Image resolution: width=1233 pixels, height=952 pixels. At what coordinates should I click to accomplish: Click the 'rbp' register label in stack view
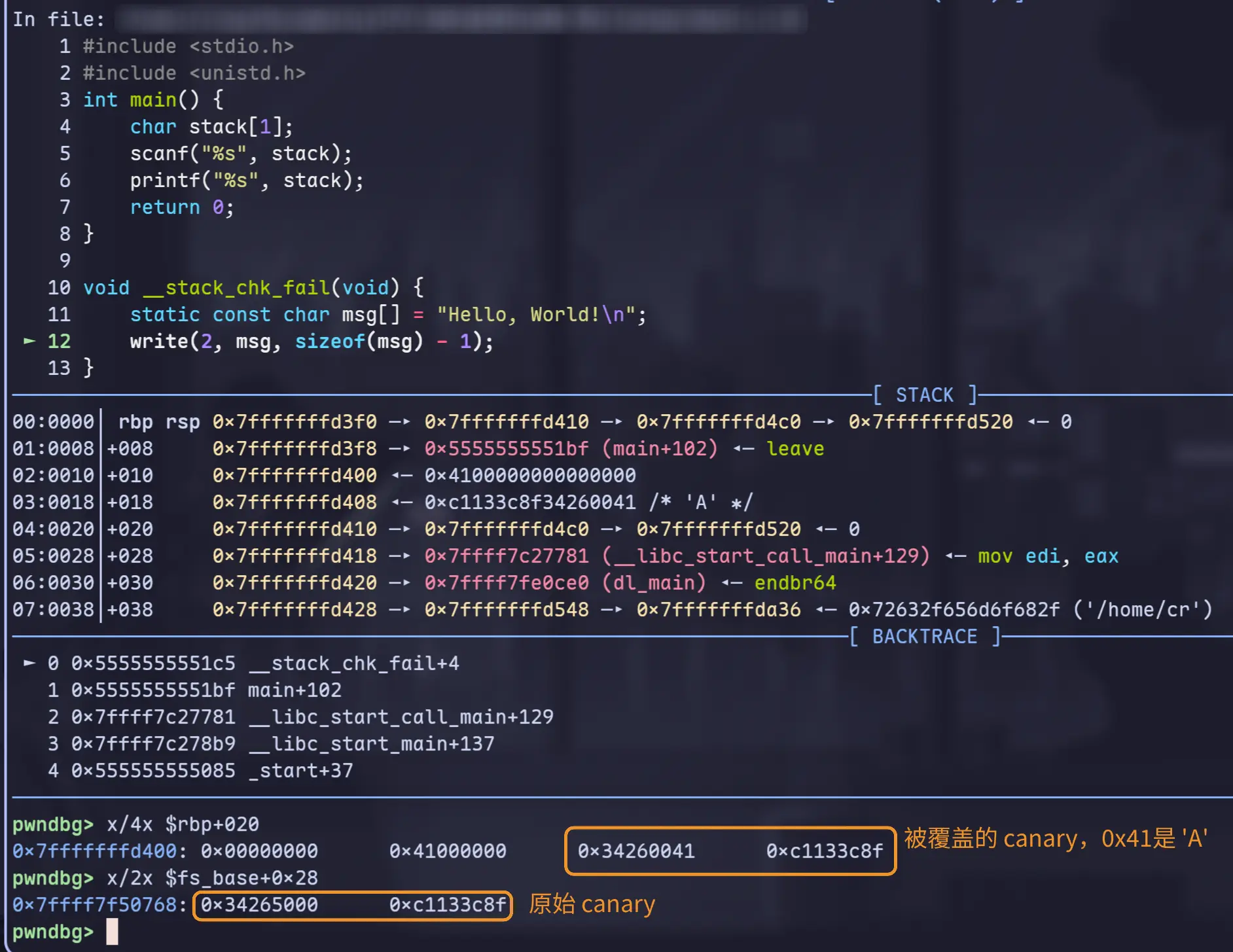(x=135, y=422)
